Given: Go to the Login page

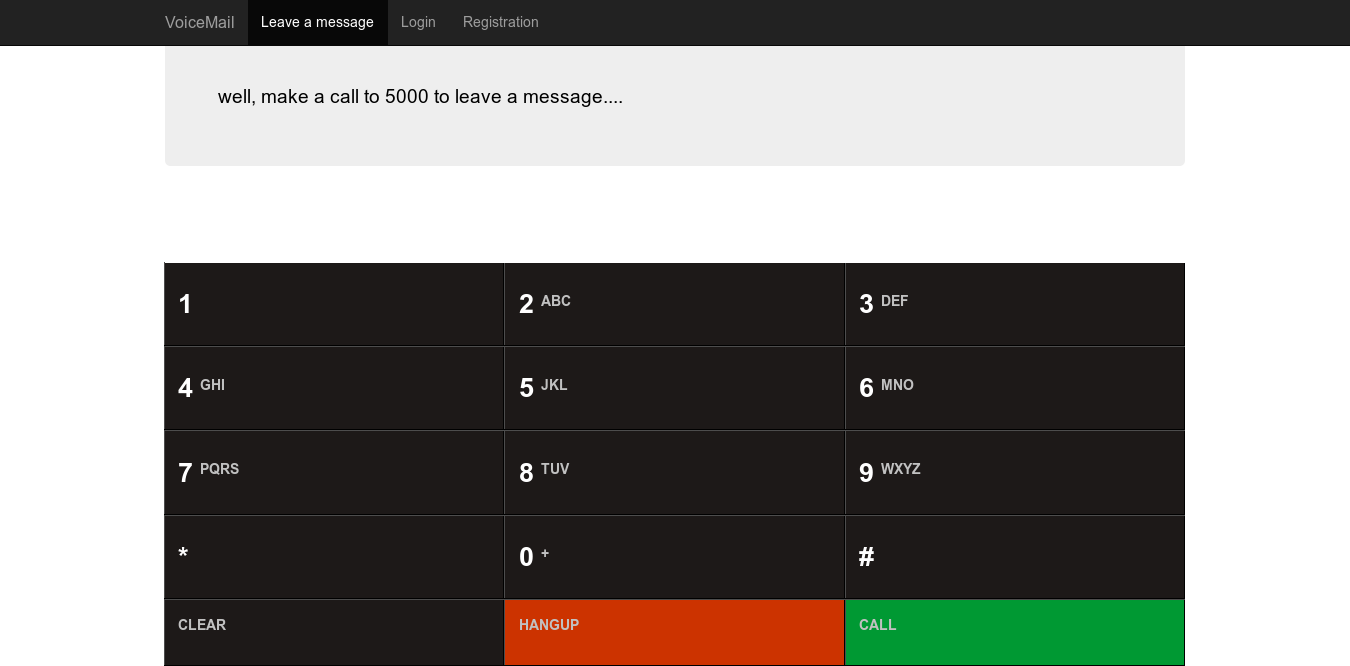Looking at the screenshot, I should (x=418, y=22).
